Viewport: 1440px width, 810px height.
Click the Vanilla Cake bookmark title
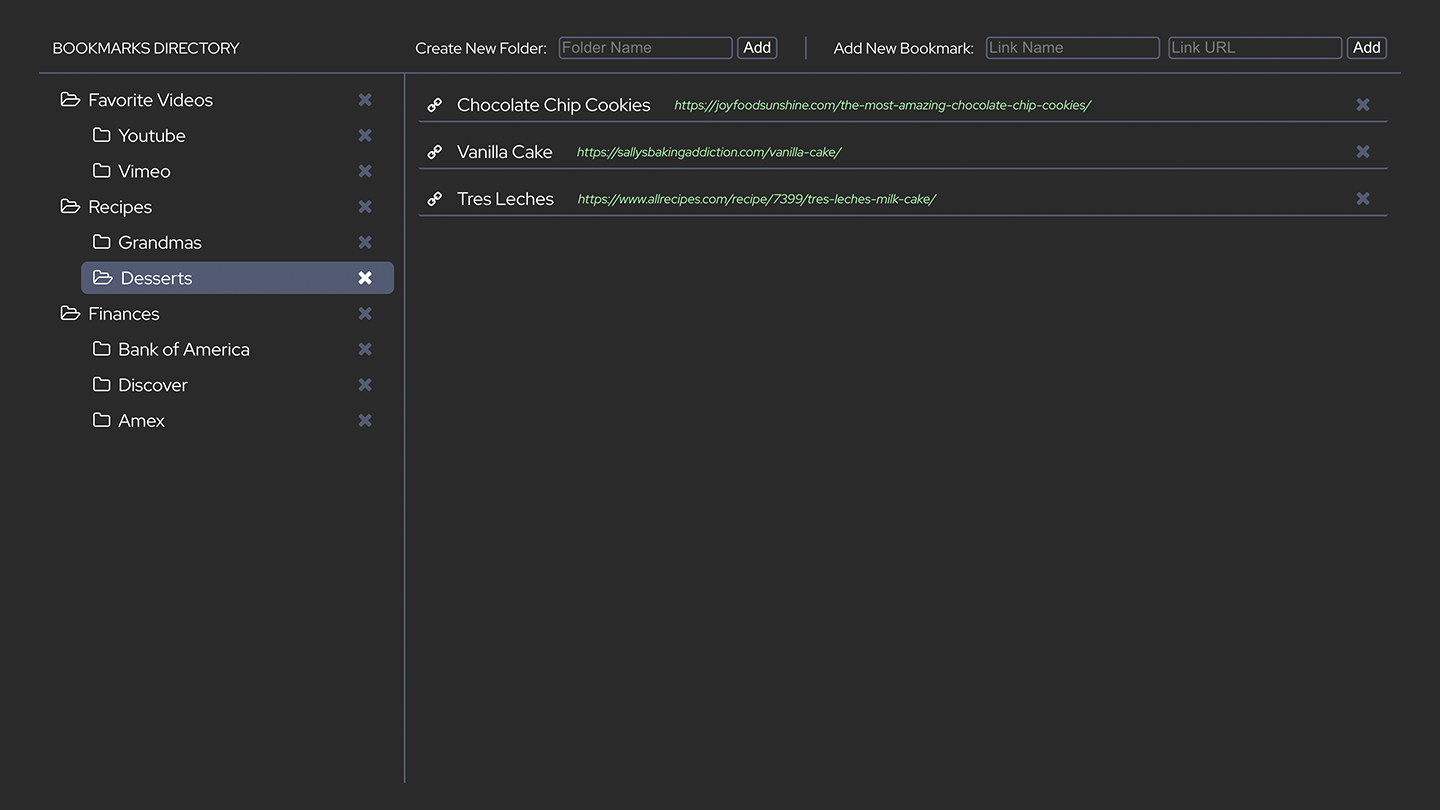pyautogui.click(x=505, y=152)
